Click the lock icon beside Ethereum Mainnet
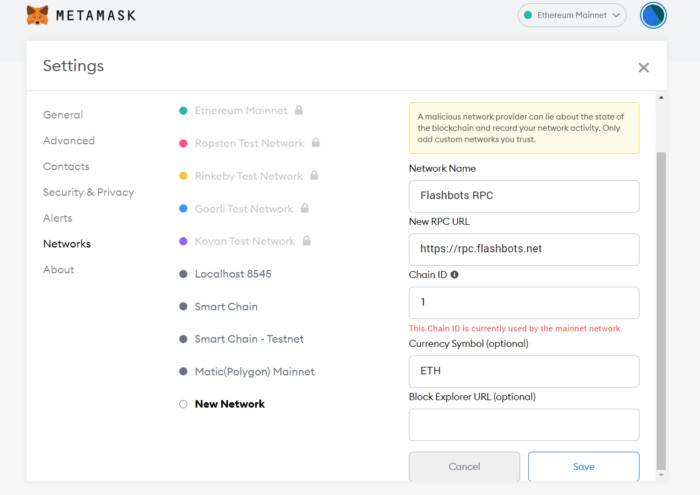The width and height of the screenshot is (700, 495). (299, 110)
